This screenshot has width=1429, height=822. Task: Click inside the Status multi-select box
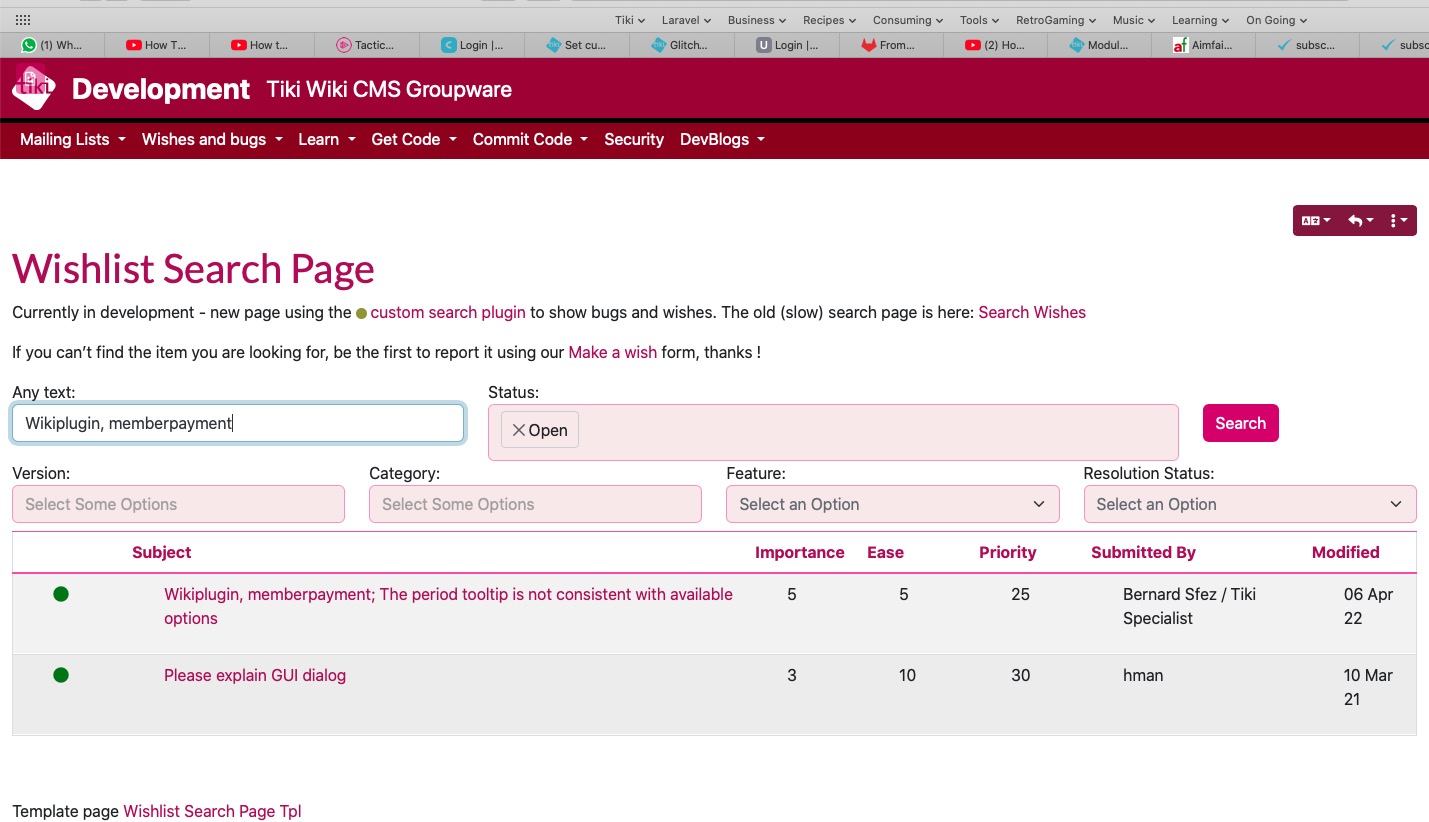point(833,432)
